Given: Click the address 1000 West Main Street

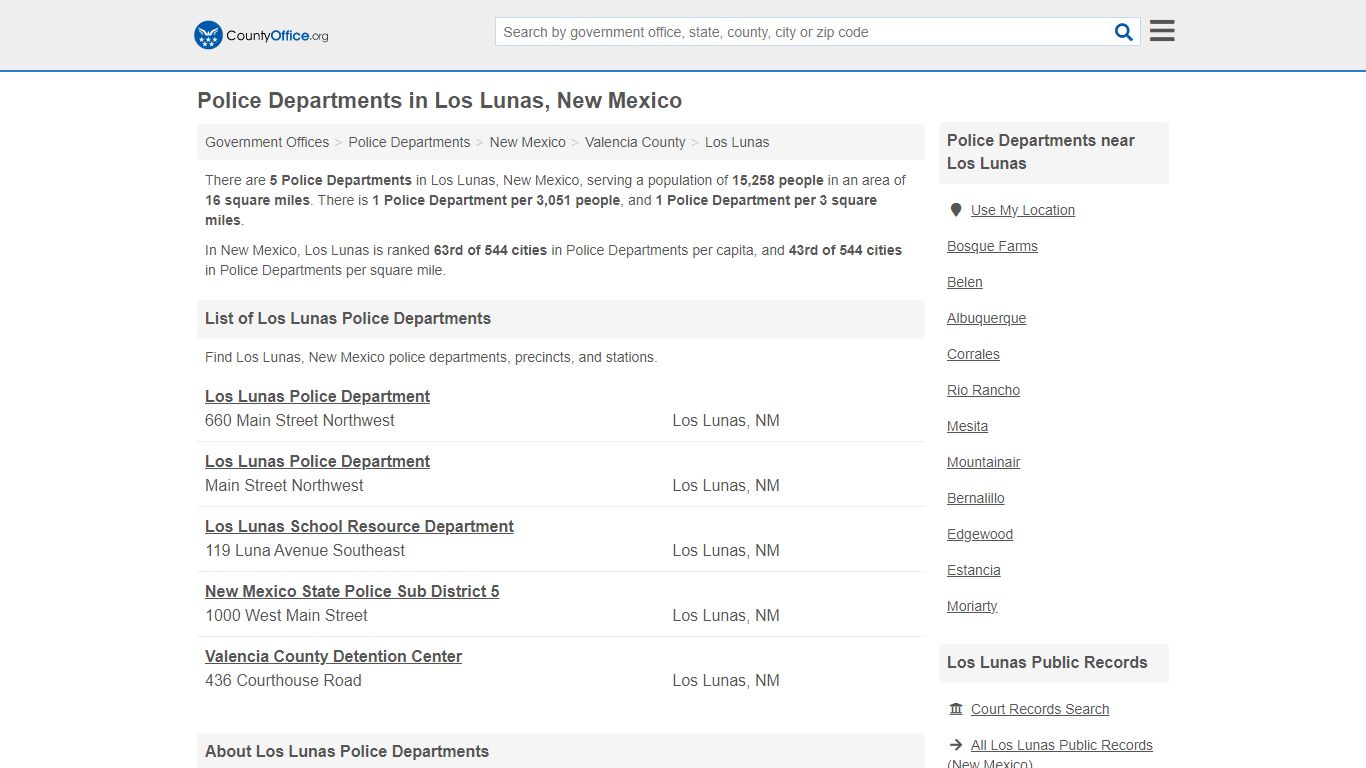Looking at the screenshot, I should [286, 616].
